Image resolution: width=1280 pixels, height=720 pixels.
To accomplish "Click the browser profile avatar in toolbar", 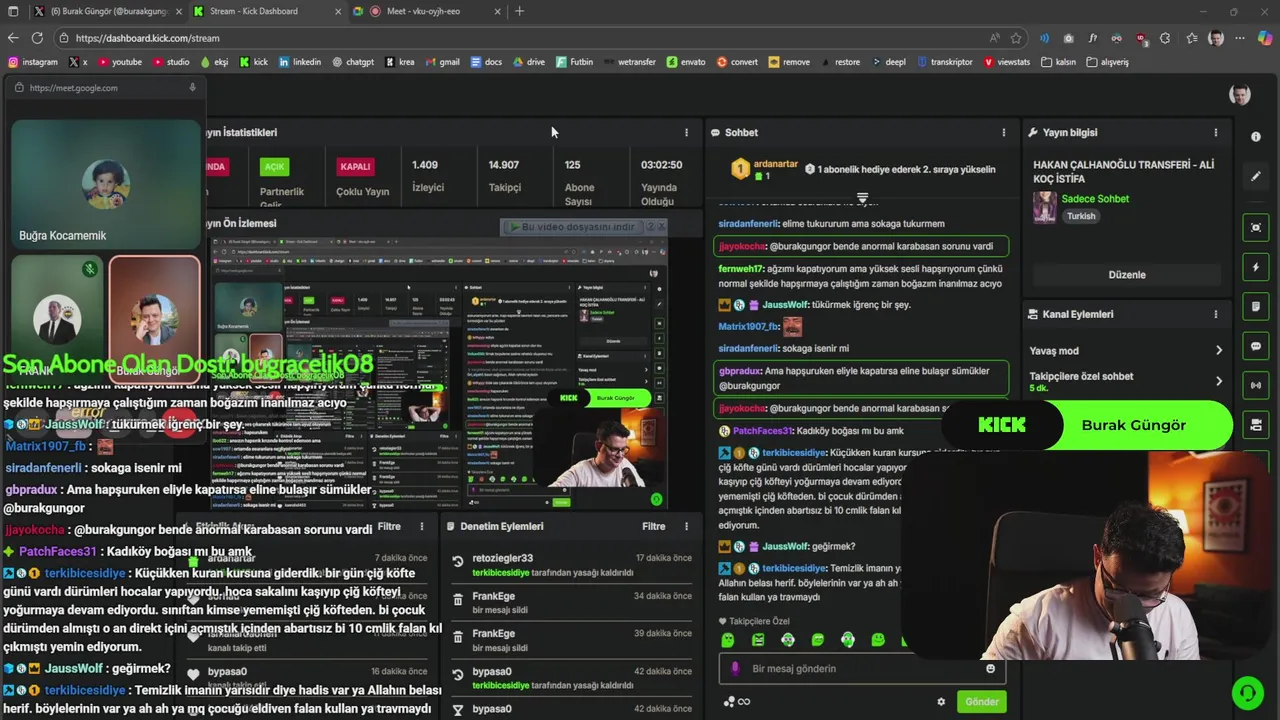I will click(x=1216, y=38).
